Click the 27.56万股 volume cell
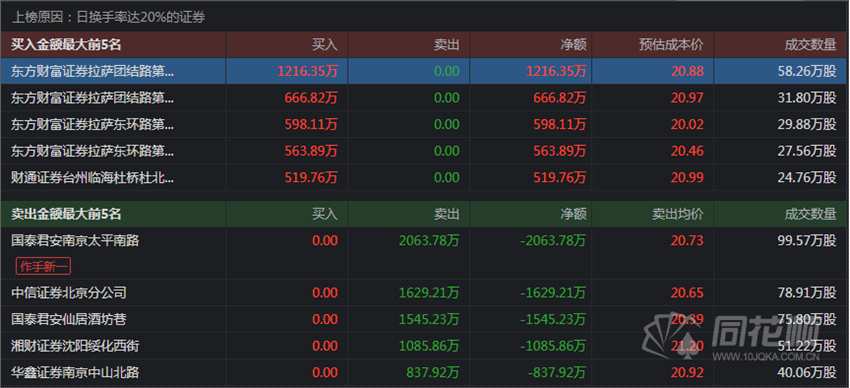 [807, 151]
